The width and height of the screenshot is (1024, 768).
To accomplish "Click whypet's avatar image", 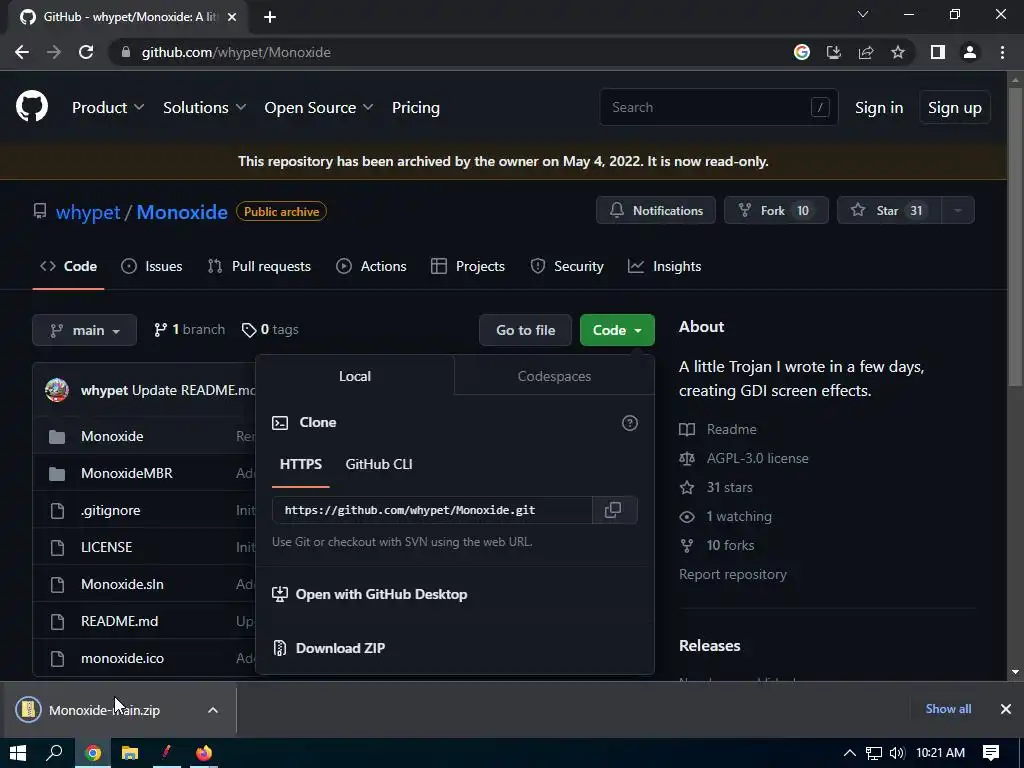I will coord(57,390).
